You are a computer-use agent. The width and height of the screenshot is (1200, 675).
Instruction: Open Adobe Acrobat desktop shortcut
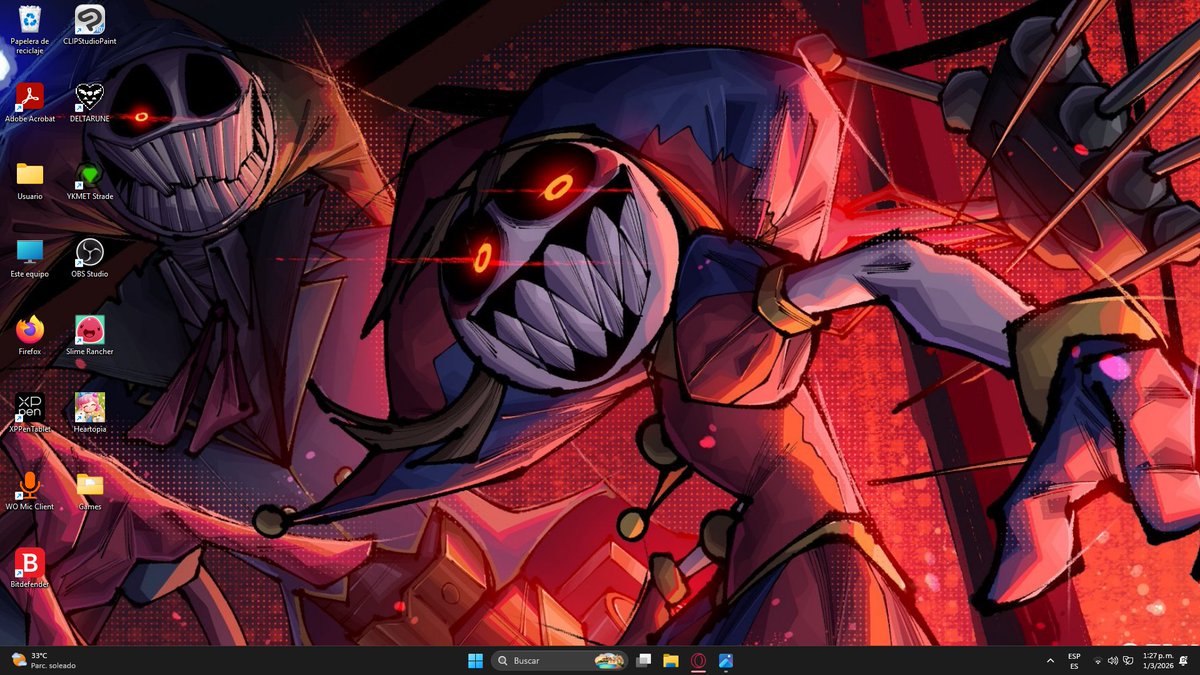(30, 103)
